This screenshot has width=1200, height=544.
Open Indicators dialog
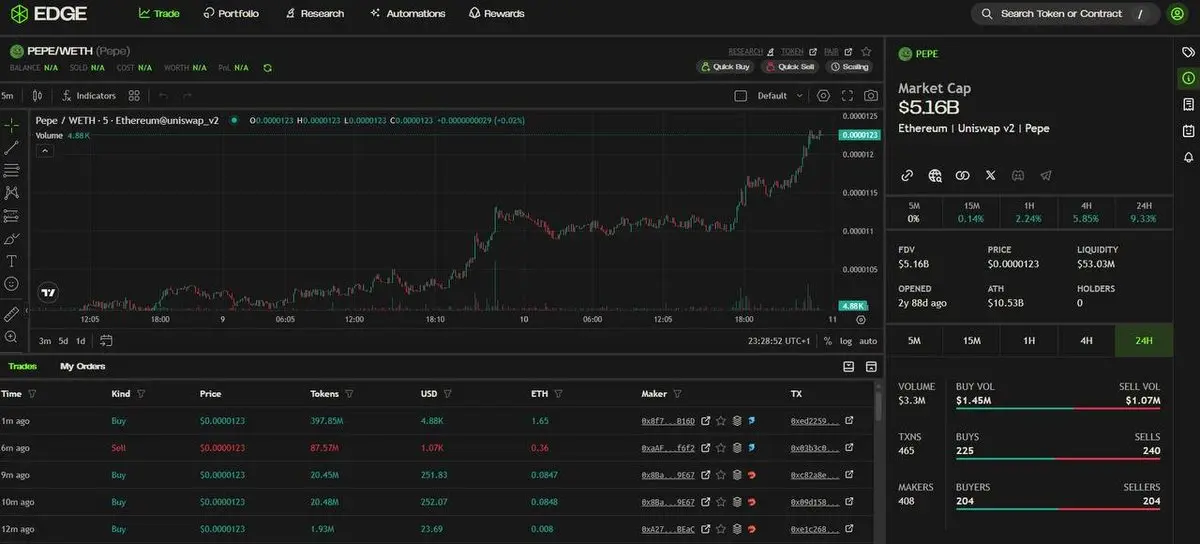[x=89, y=96]
